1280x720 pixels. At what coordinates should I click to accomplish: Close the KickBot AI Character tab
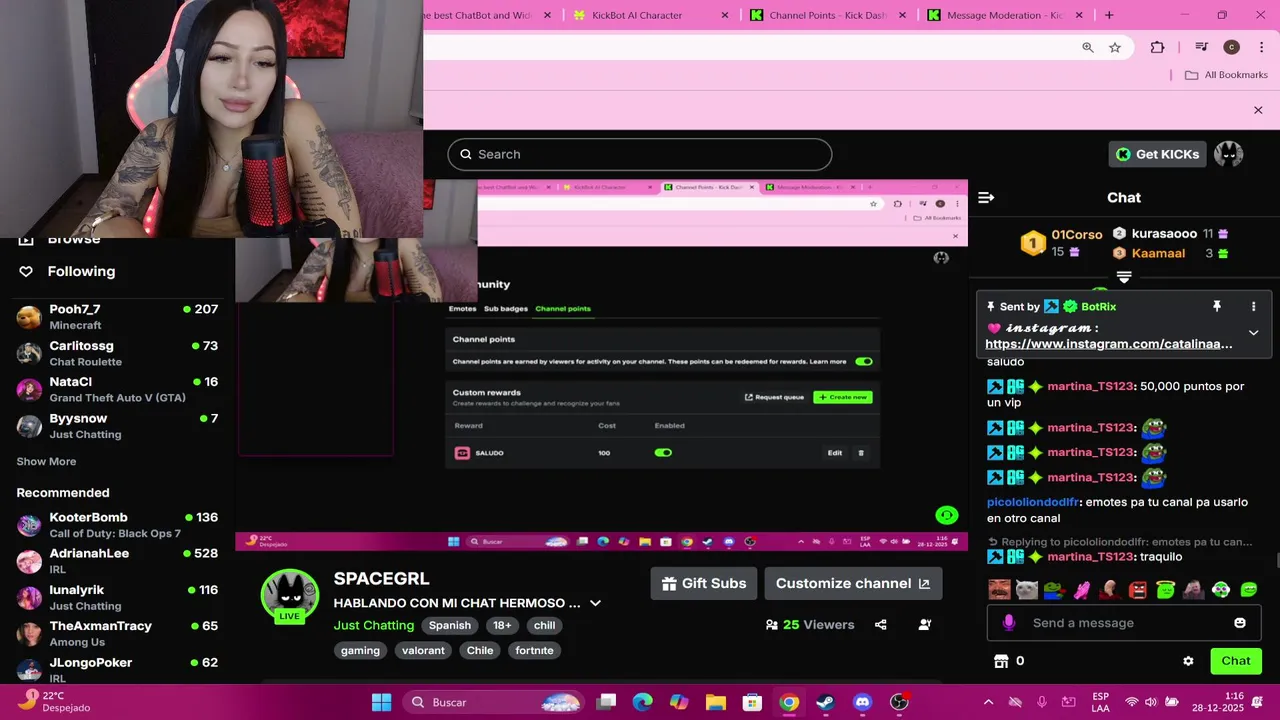[725, 15]
